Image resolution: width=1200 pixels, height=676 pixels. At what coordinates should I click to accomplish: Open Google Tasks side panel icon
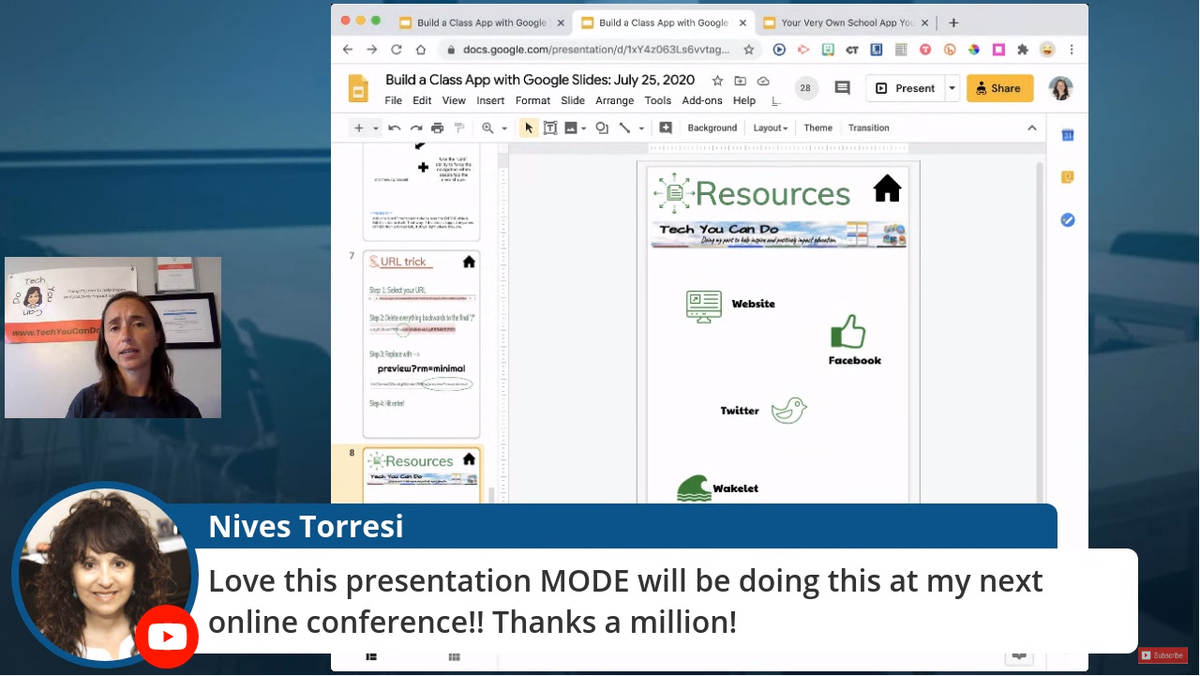coord(1067,220)
